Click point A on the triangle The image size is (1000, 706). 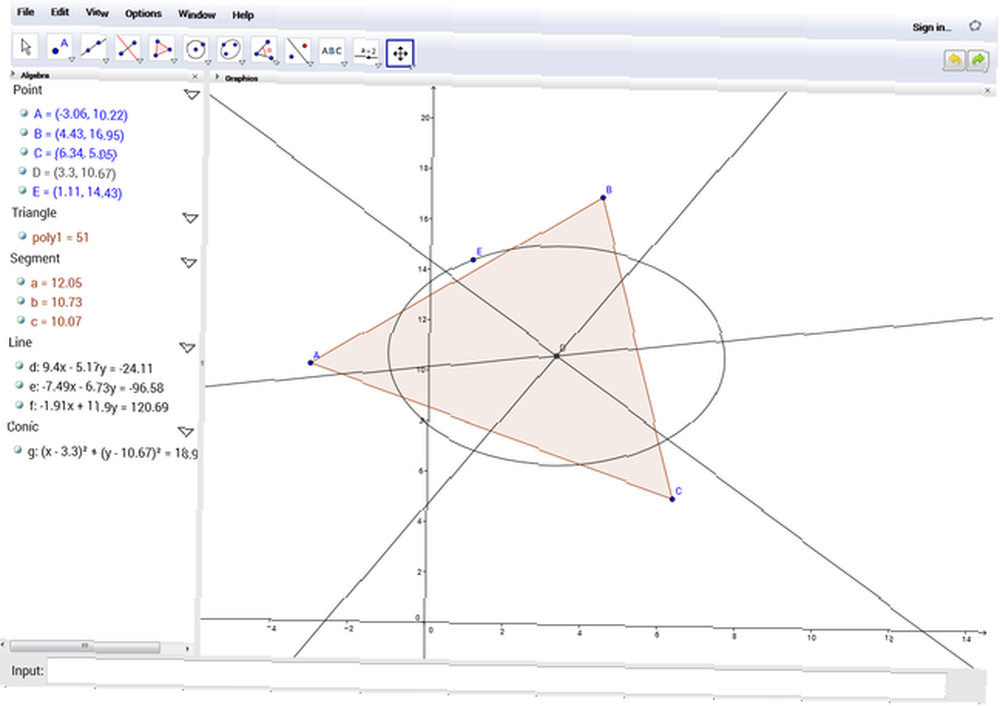(311, 363)
